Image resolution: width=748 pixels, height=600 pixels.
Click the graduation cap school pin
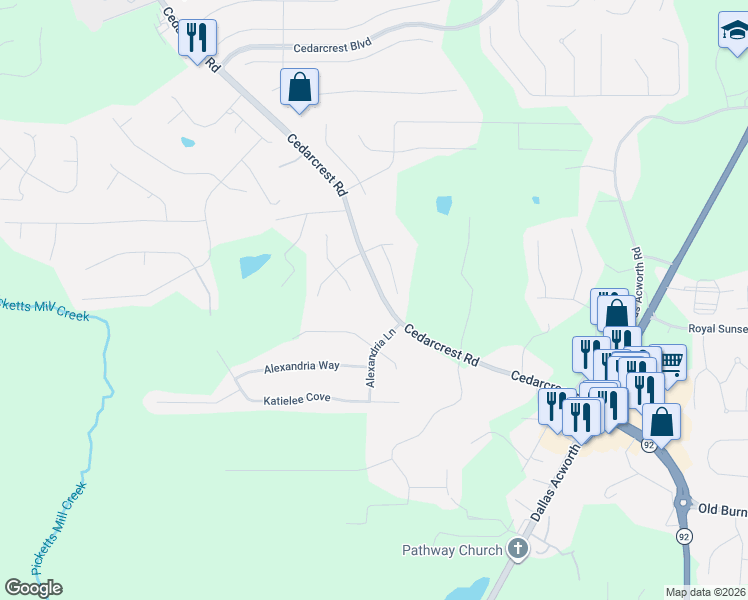click(x=736, y=32)
